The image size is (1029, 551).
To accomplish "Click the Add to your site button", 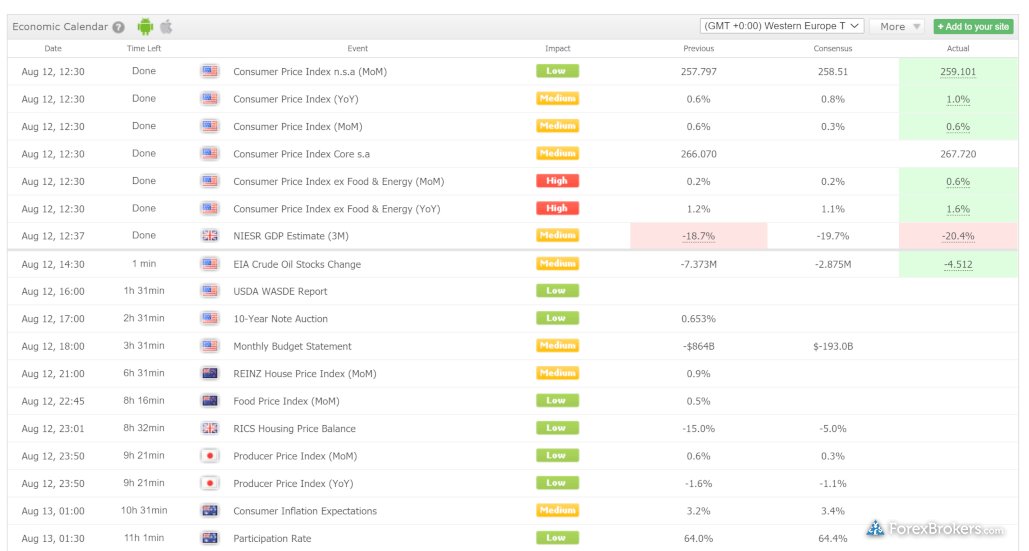I will pos(973,27).
